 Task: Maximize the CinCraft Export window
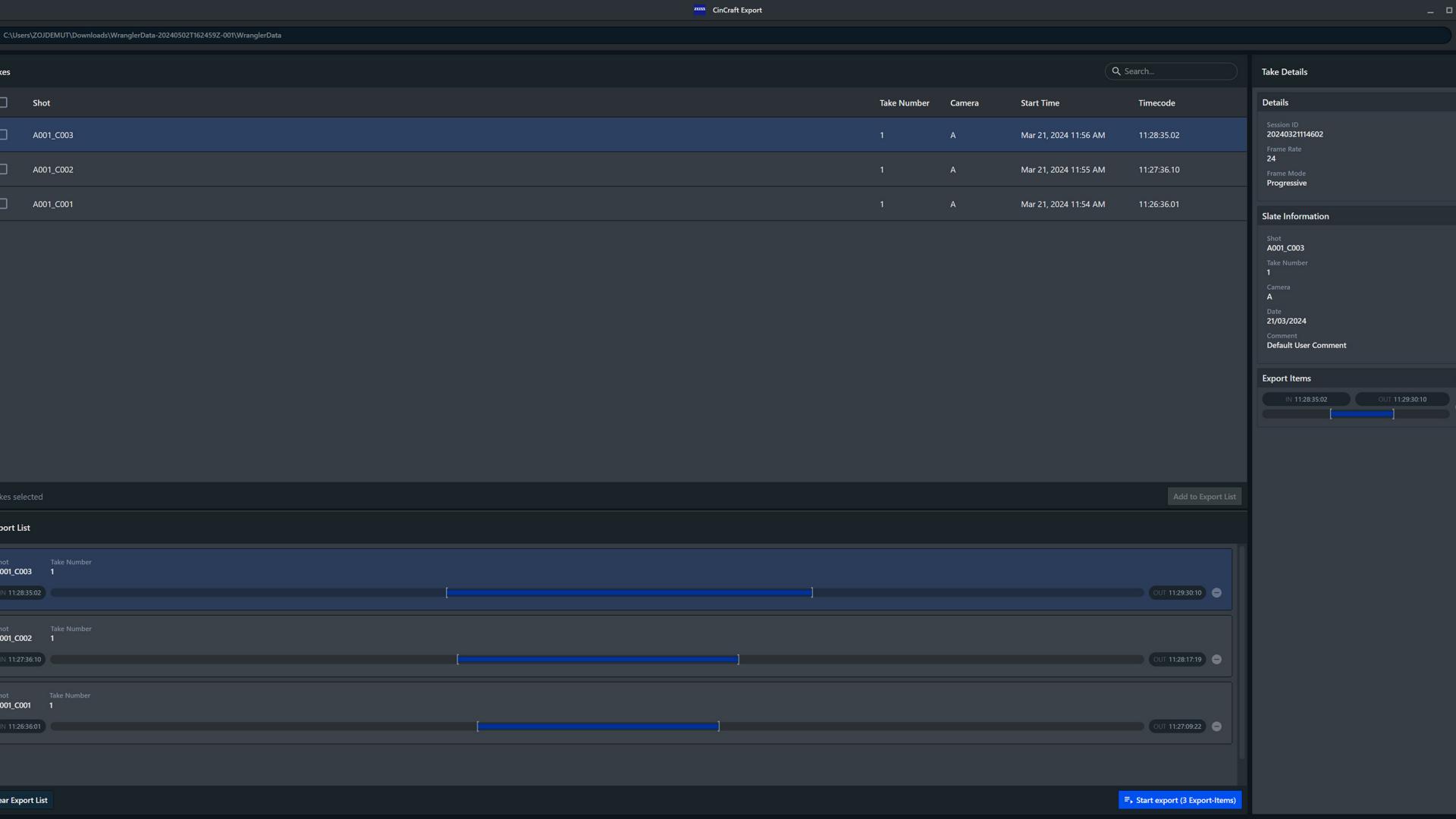click(x=1449, y=11)
